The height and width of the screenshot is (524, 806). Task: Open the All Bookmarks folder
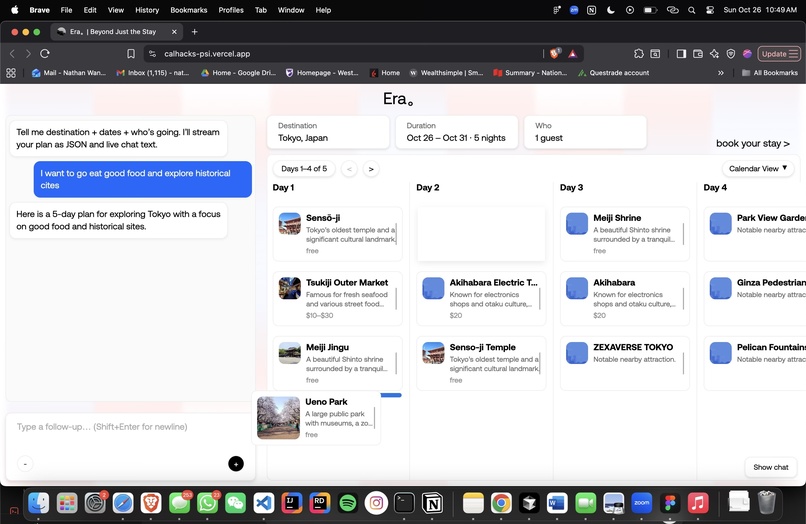[x=770, y=73]
